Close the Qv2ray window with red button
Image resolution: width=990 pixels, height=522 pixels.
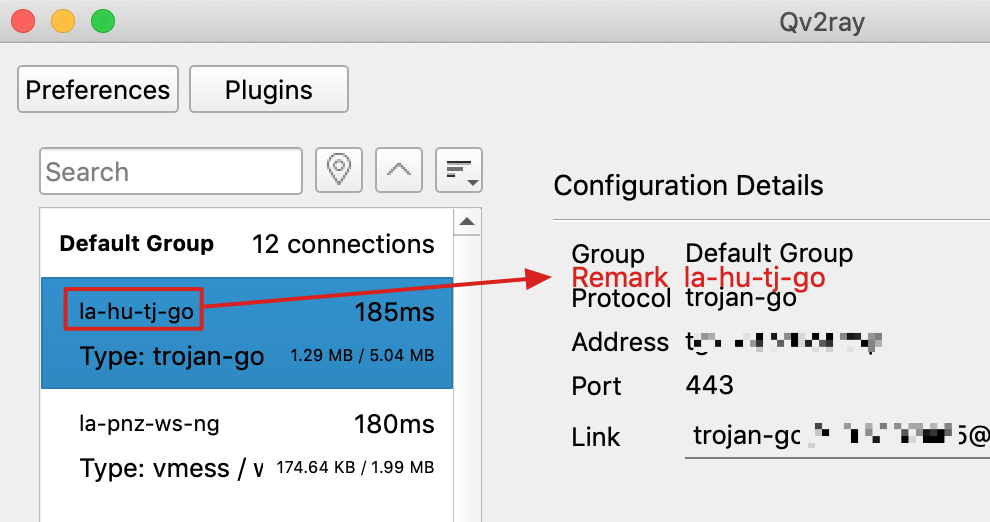23,21
